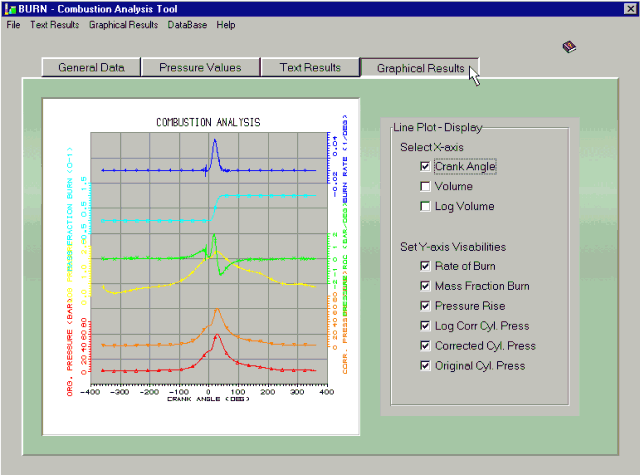Uncheck the Crank Angle checkbox

point(425,166)
